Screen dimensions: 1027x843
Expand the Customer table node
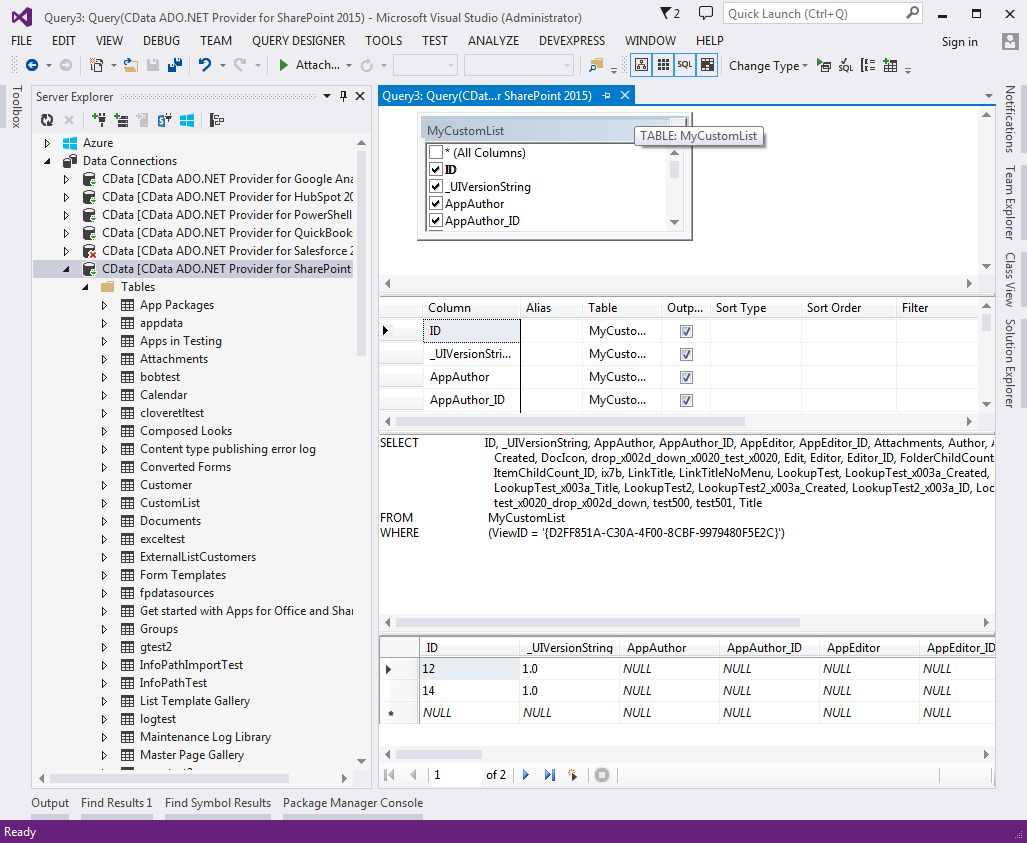pos(105,485)
